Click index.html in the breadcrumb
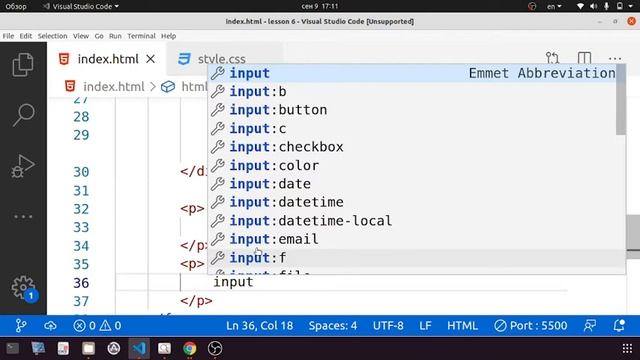This screenshot has height=360, width=640. coord(113,87)
